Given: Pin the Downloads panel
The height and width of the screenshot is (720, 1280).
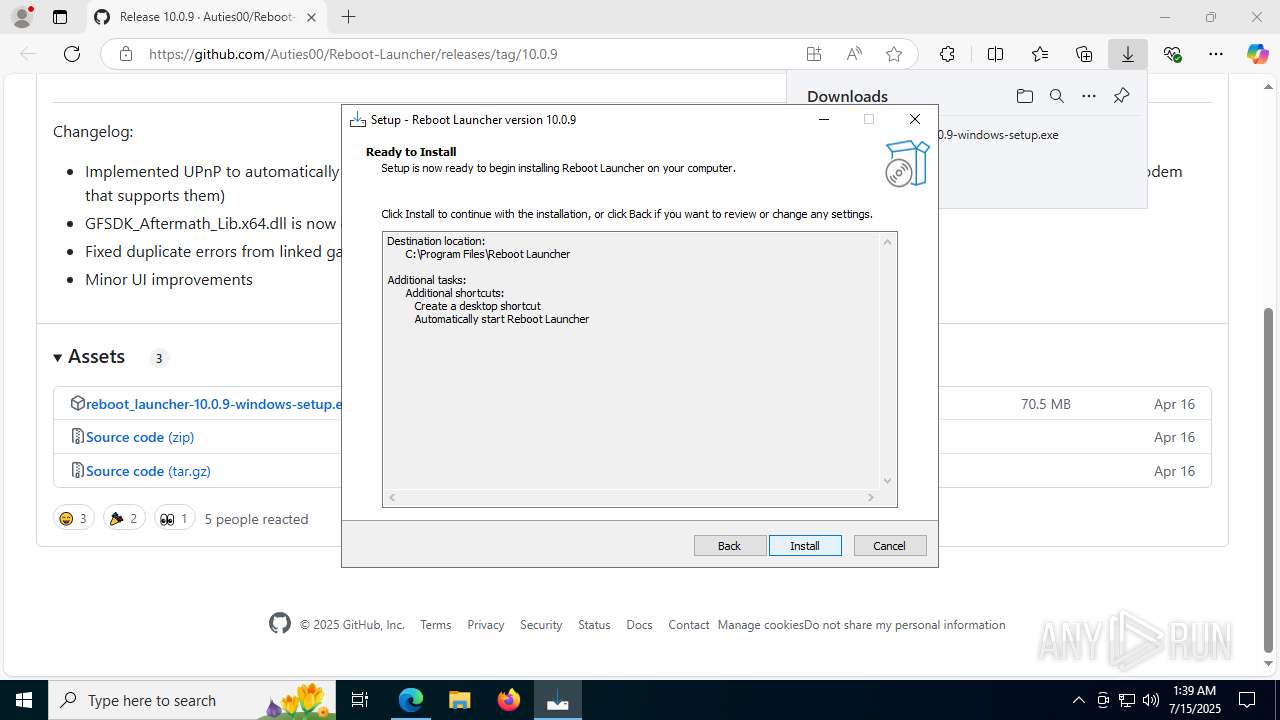Looking at the screenshot, I should point(1121,96).
